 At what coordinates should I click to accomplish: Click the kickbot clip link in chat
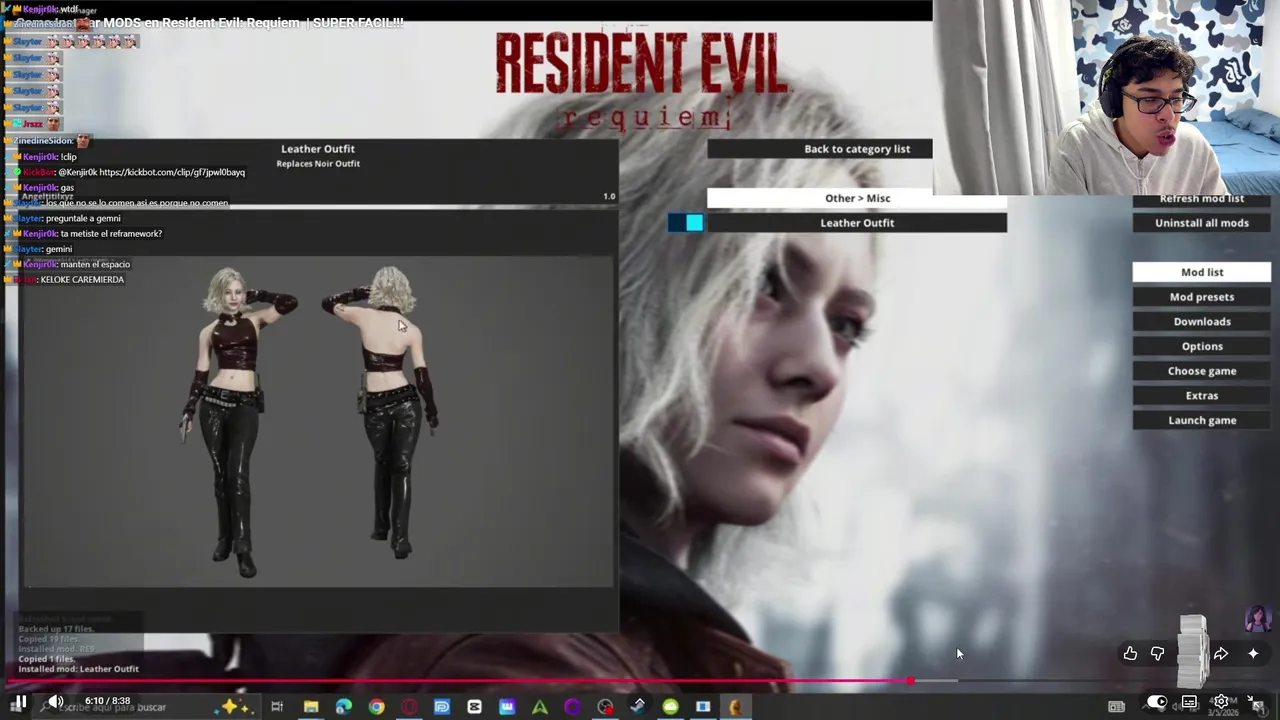point(172,172)
